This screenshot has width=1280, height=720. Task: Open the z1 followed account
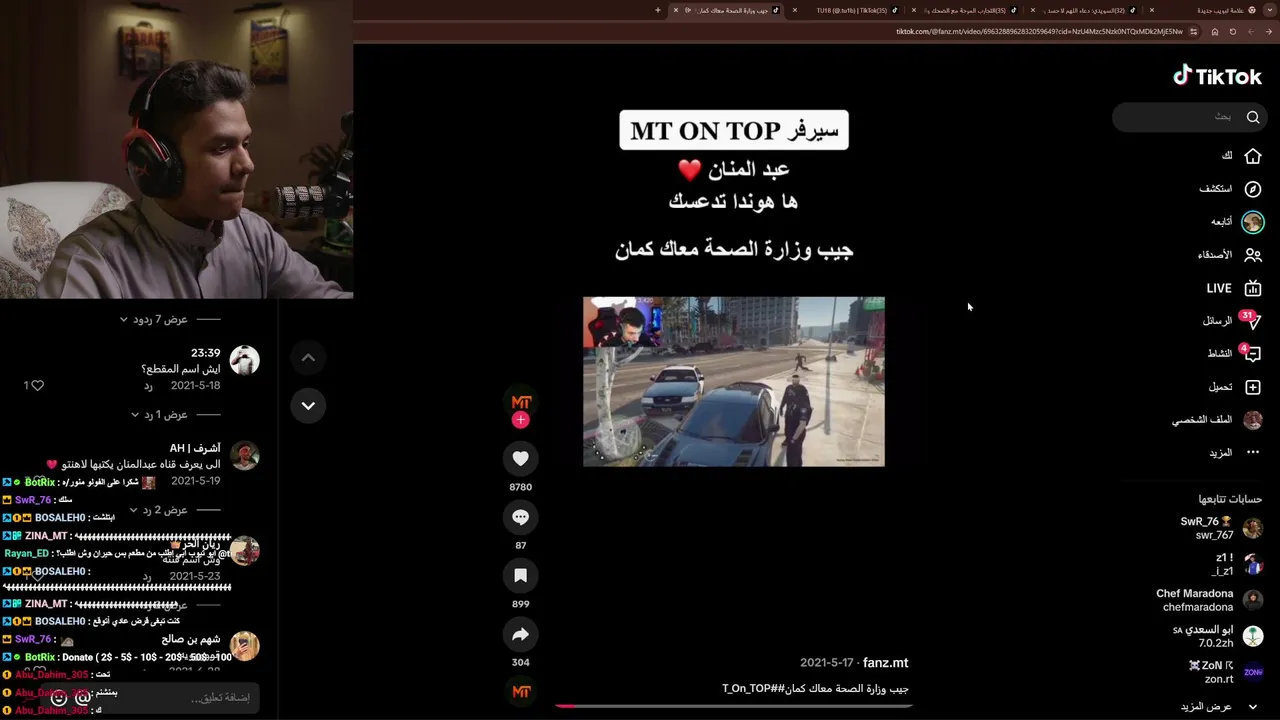tap(1237, 564)
